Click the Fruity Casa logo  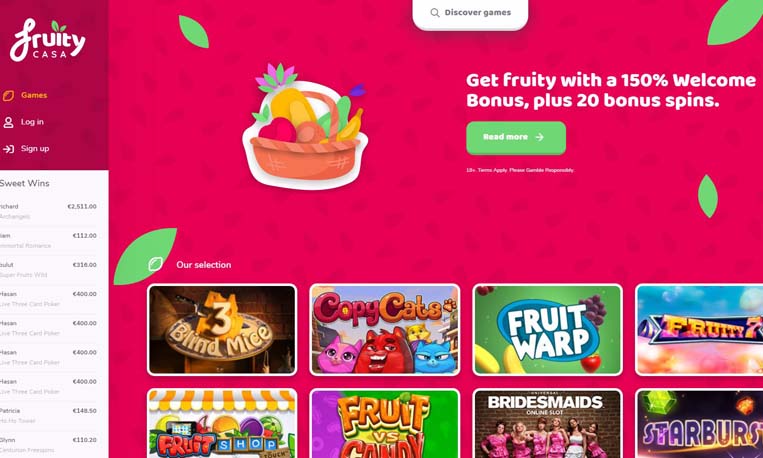pos(47,40)
